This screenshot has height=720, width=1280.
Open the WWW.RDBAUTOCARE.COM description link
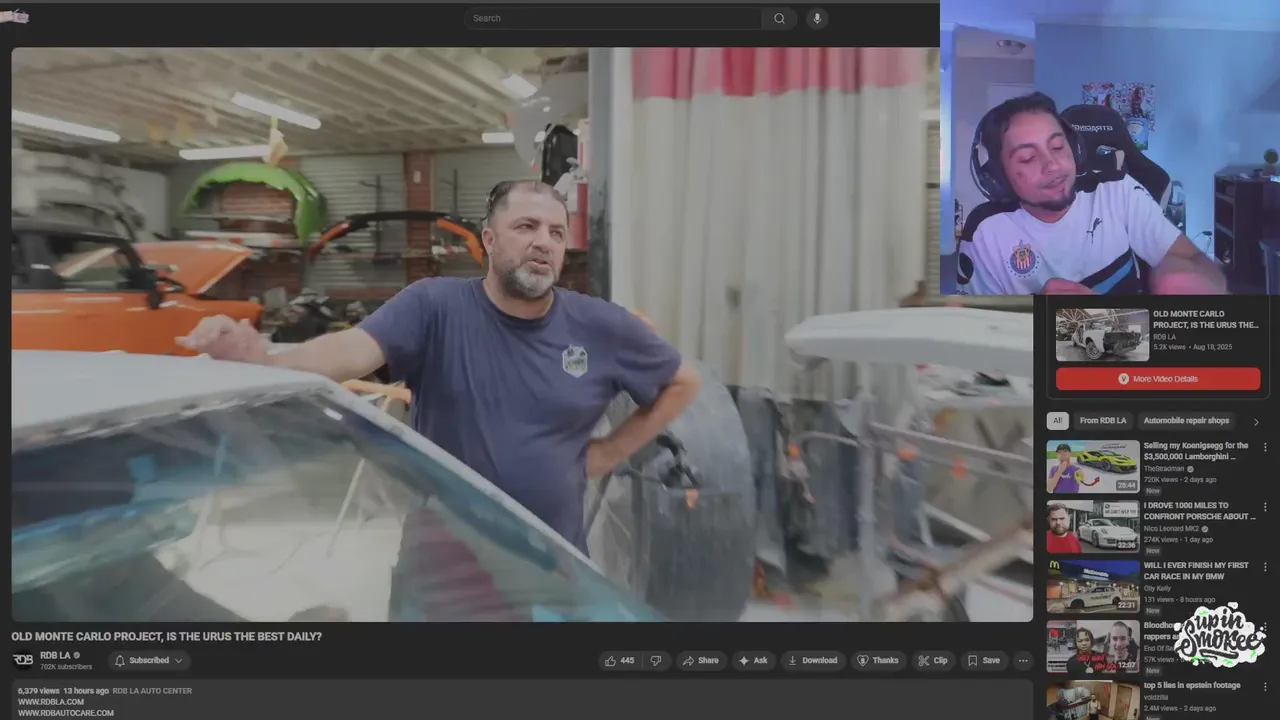tap(65, 713)
